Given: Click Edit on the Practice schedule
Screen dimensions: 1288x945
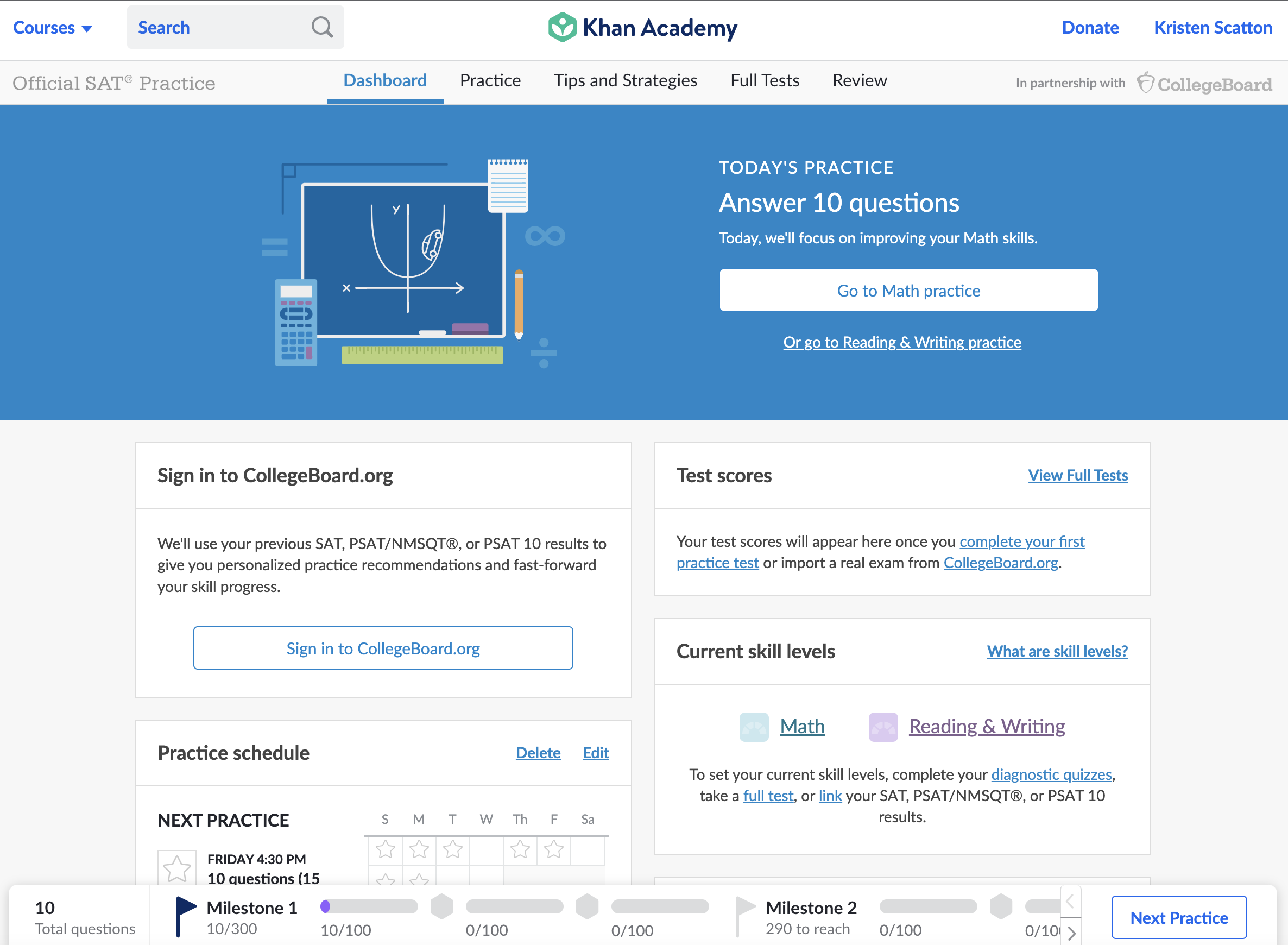Looking at the screenshot, I should [595, 753].
